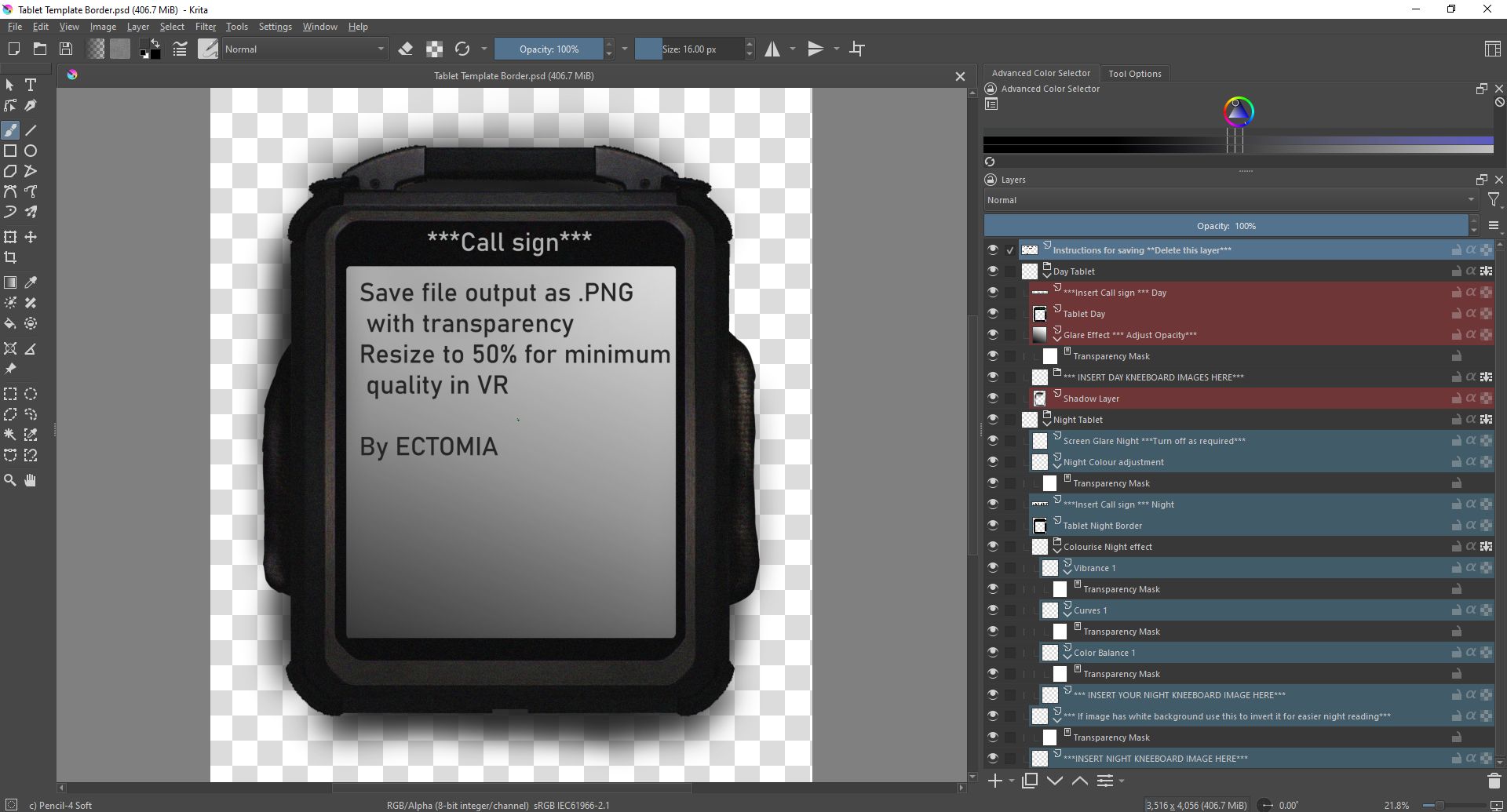This screenshot has height=812, width=1507.
Task: Hide the Shadow Layer
Action: pos(993,399)
